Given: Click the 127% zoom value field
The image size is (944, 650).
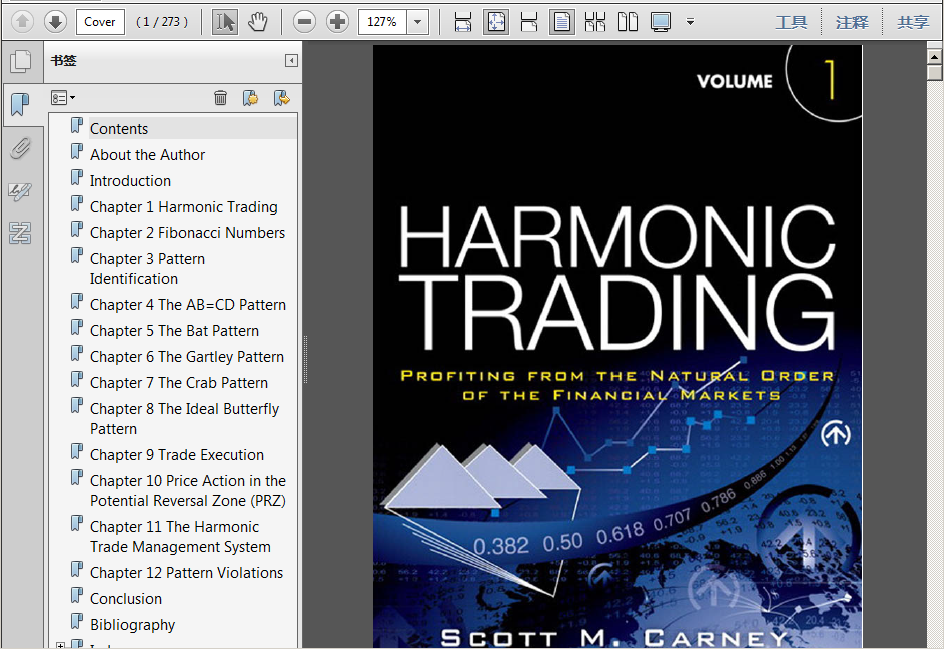Looking at the screenshot, I should point(382,22).
